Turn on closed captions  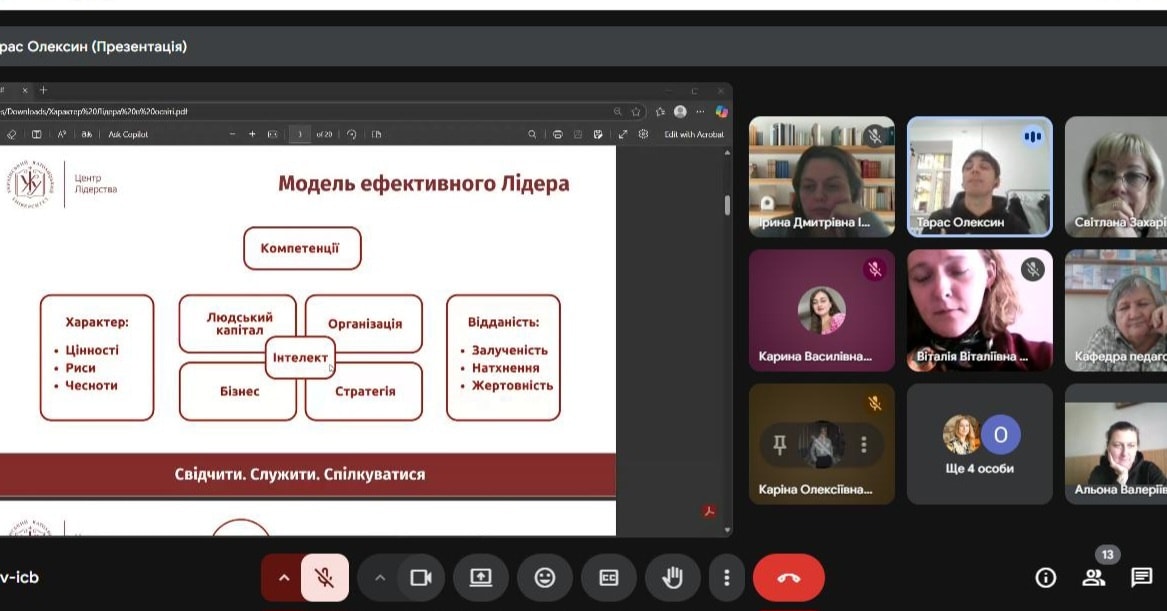609,578
